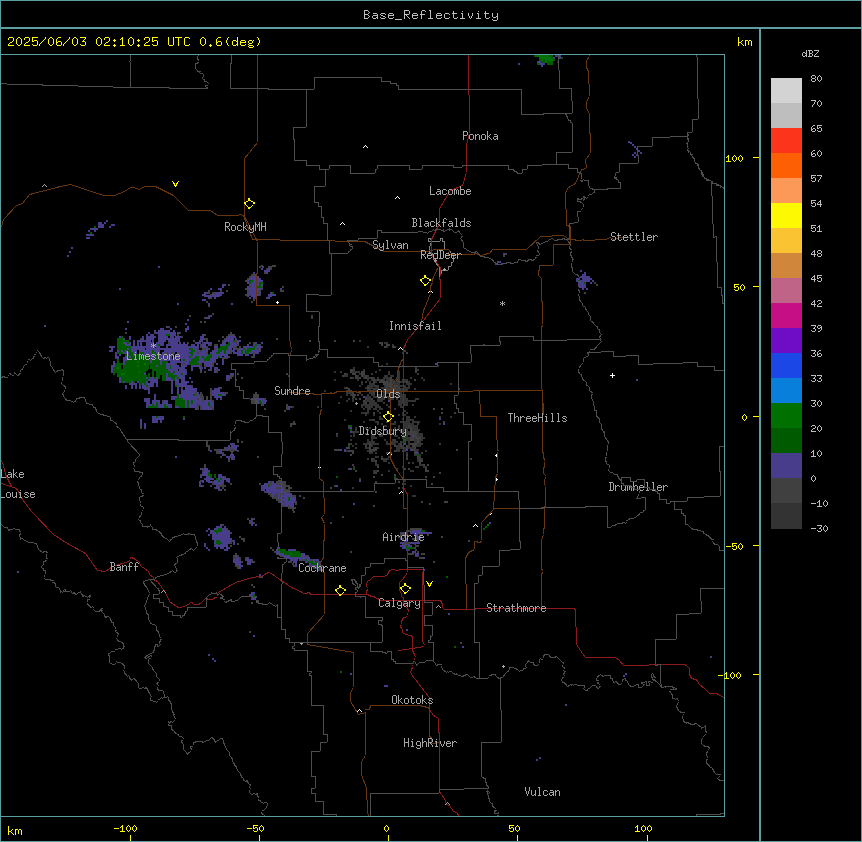This screenshot has height=842, width=862.
Task: Click the Cochrane town label
Action: [x=322, y=568]
